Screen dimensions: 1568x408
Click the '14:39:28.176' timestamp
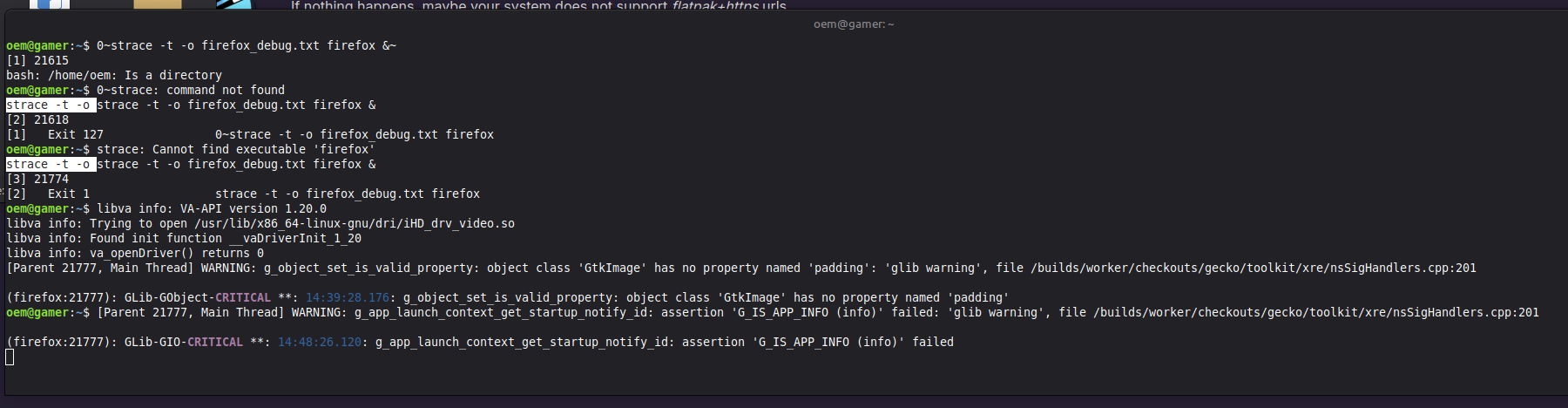click(348, 298)
